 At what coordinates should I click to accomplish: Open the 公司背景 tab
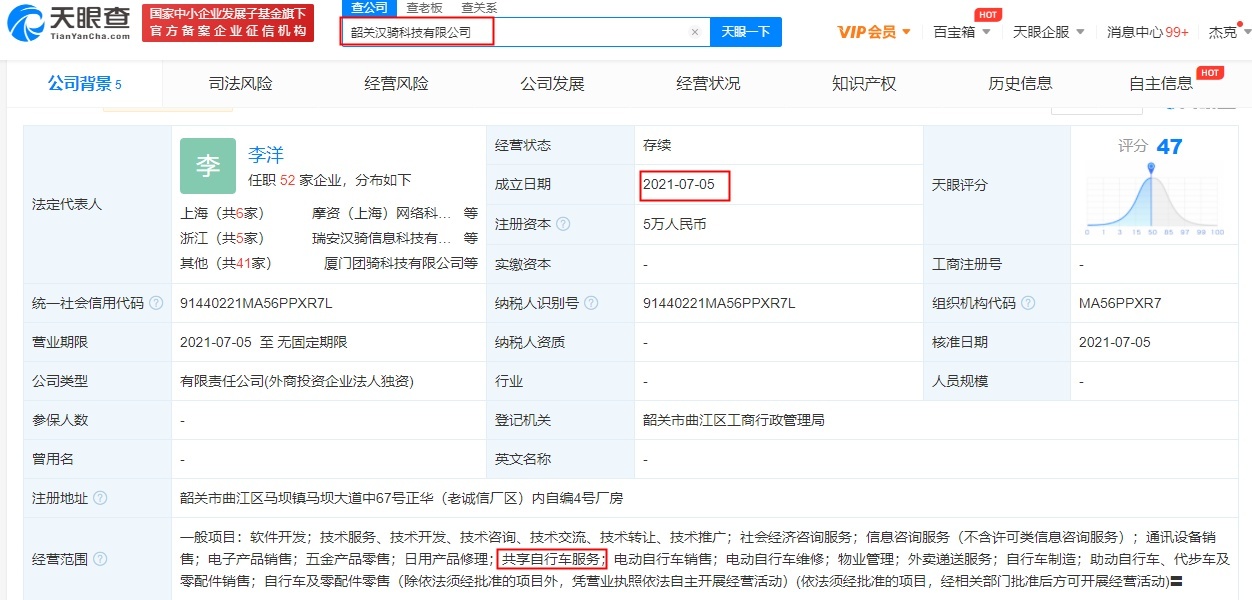85,84
